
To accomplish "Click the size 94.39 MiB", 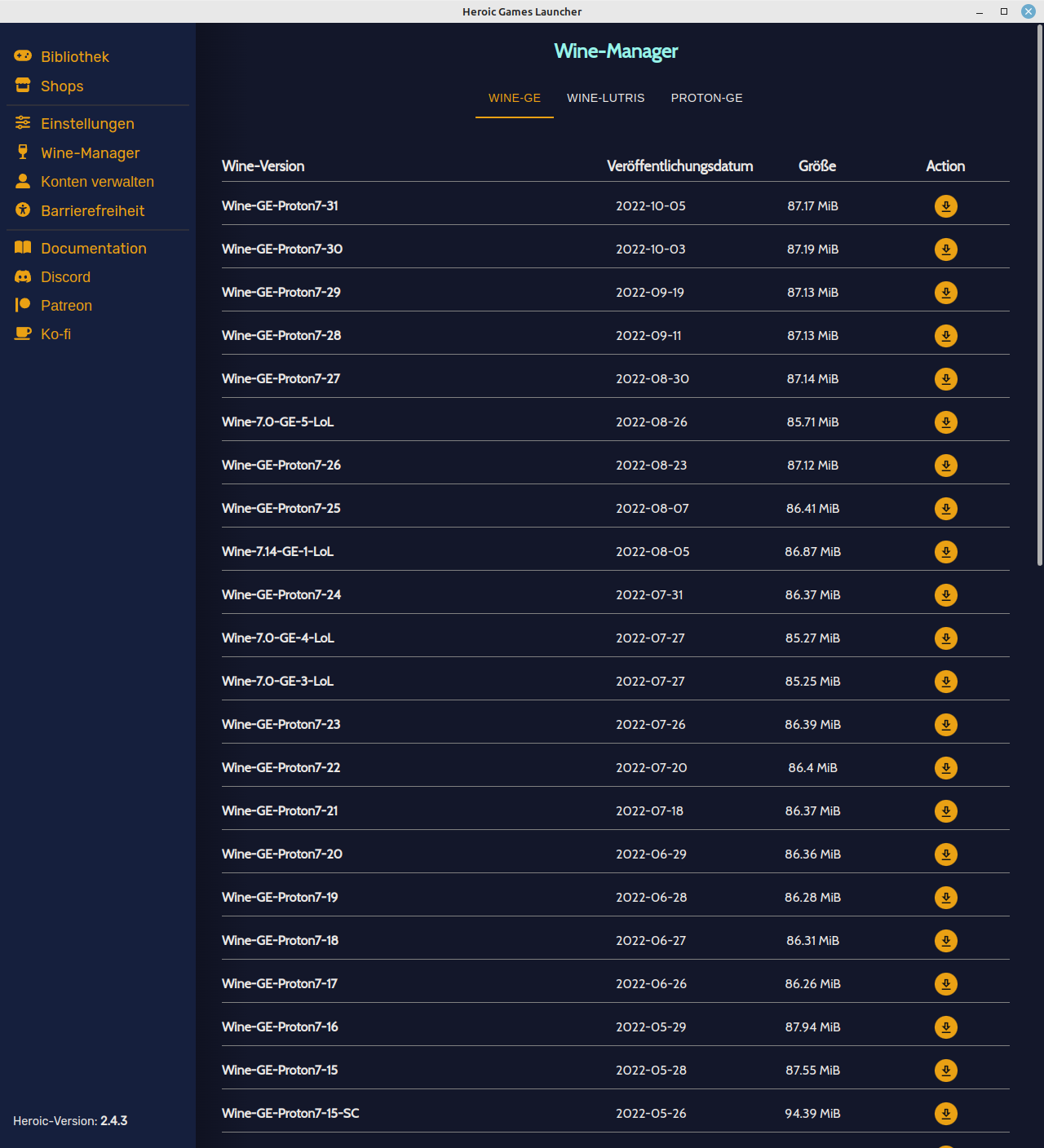I will point(812,1114).
